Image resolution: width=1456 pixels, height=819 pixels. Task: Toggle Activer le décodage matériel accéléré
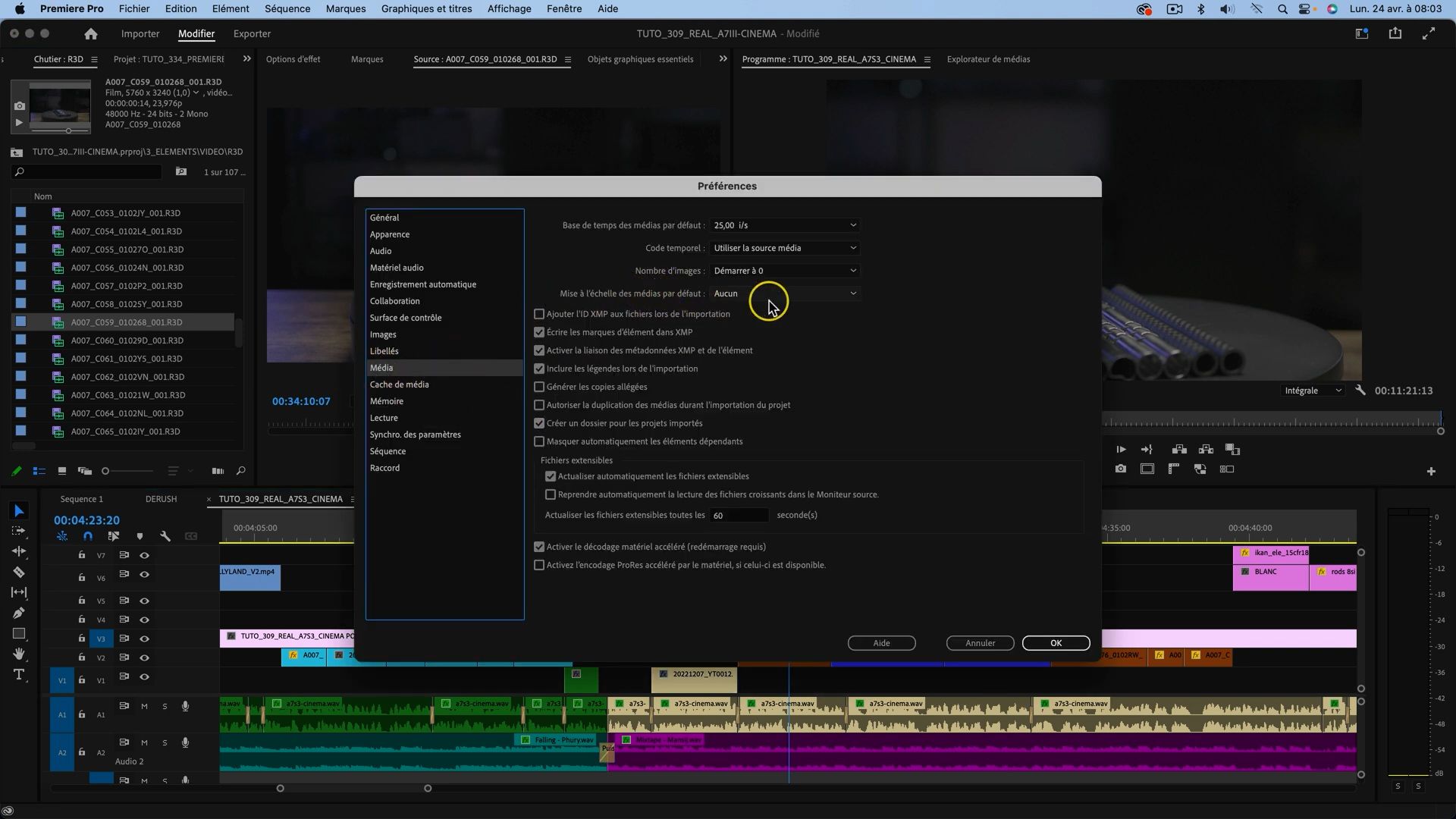coord(539,547)
